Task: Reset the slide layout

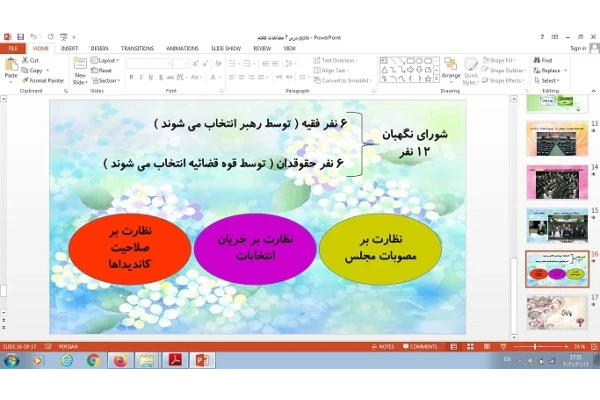Action: pos(101,70)
